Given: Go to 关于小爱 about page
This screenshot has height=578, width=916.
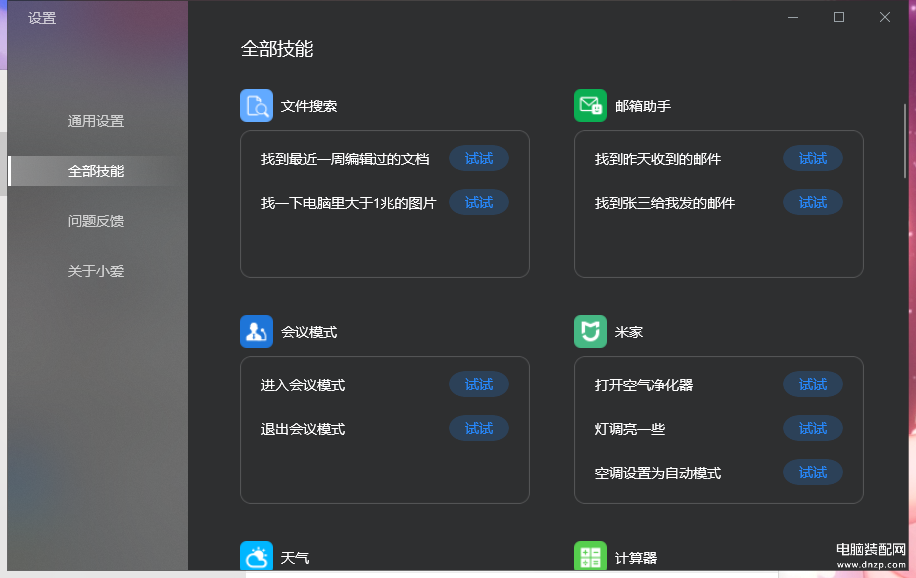Looking at the screenshot, I should 96,271.
